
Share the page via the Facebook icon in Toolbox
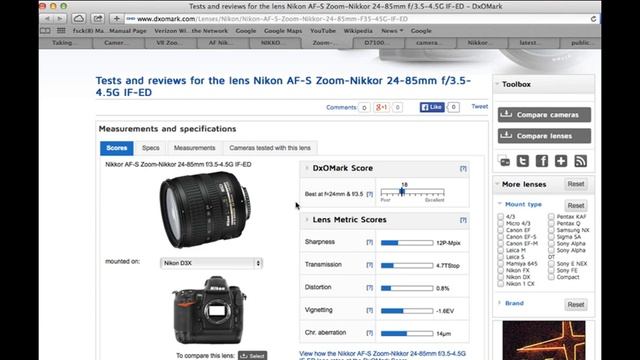click(x=542, y=161)
